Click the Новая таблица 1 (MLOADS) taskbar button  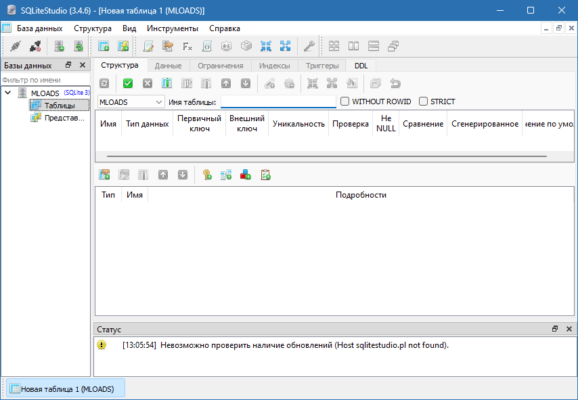pyautogui.click(x=66, y=389)
